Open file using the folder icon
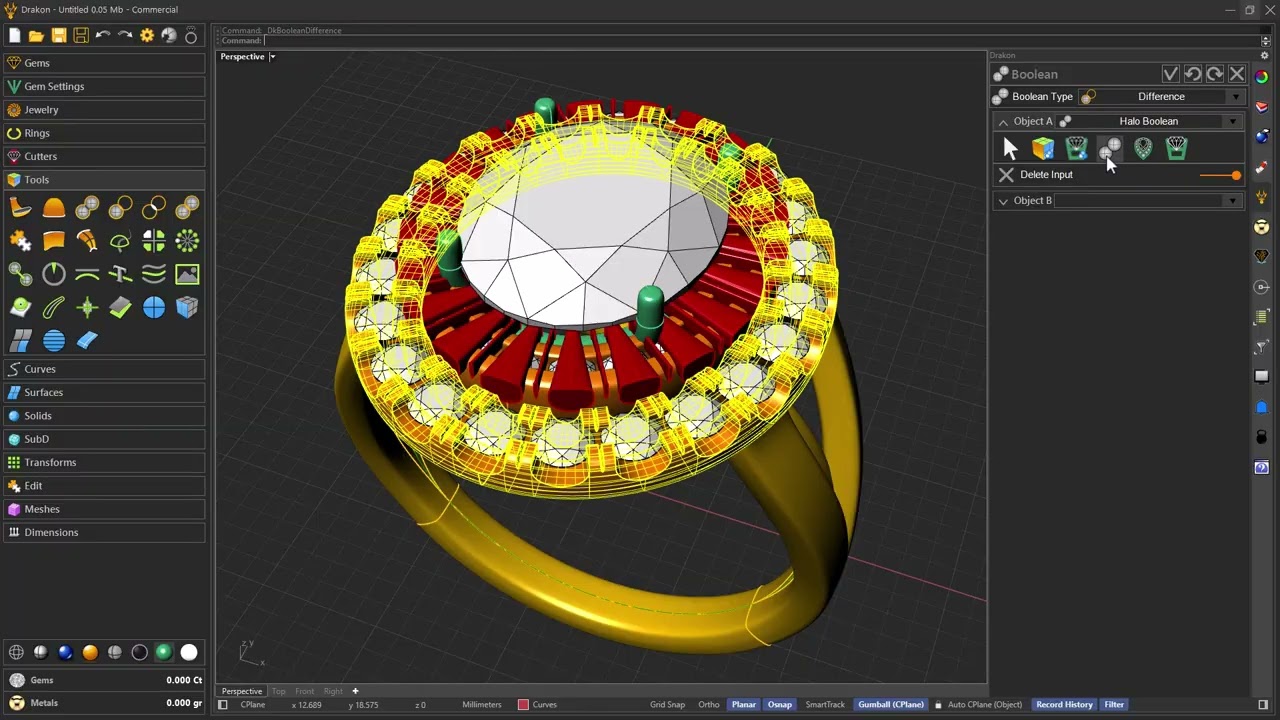Screen dimensions: 1280x720 click(36, 35)
